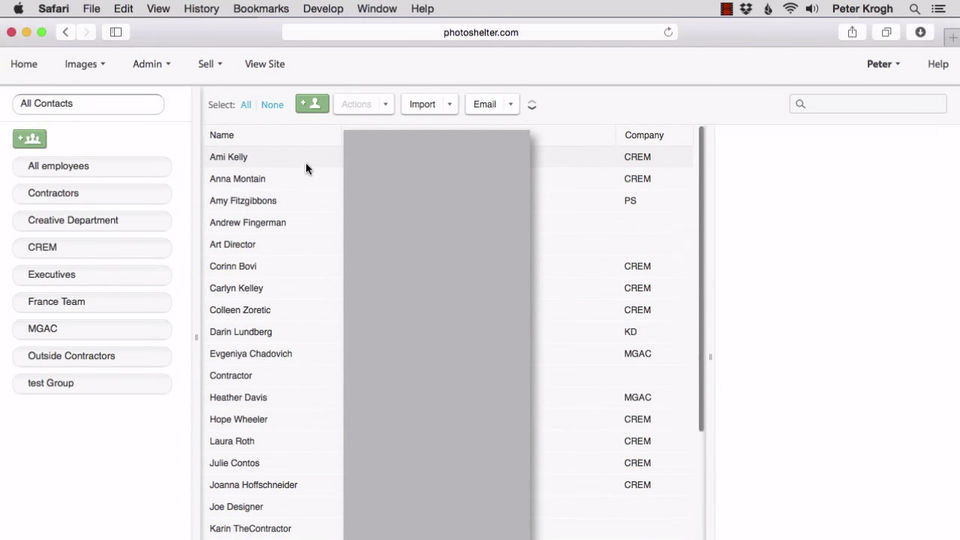Click the Help link on the site

click(937, 64)
